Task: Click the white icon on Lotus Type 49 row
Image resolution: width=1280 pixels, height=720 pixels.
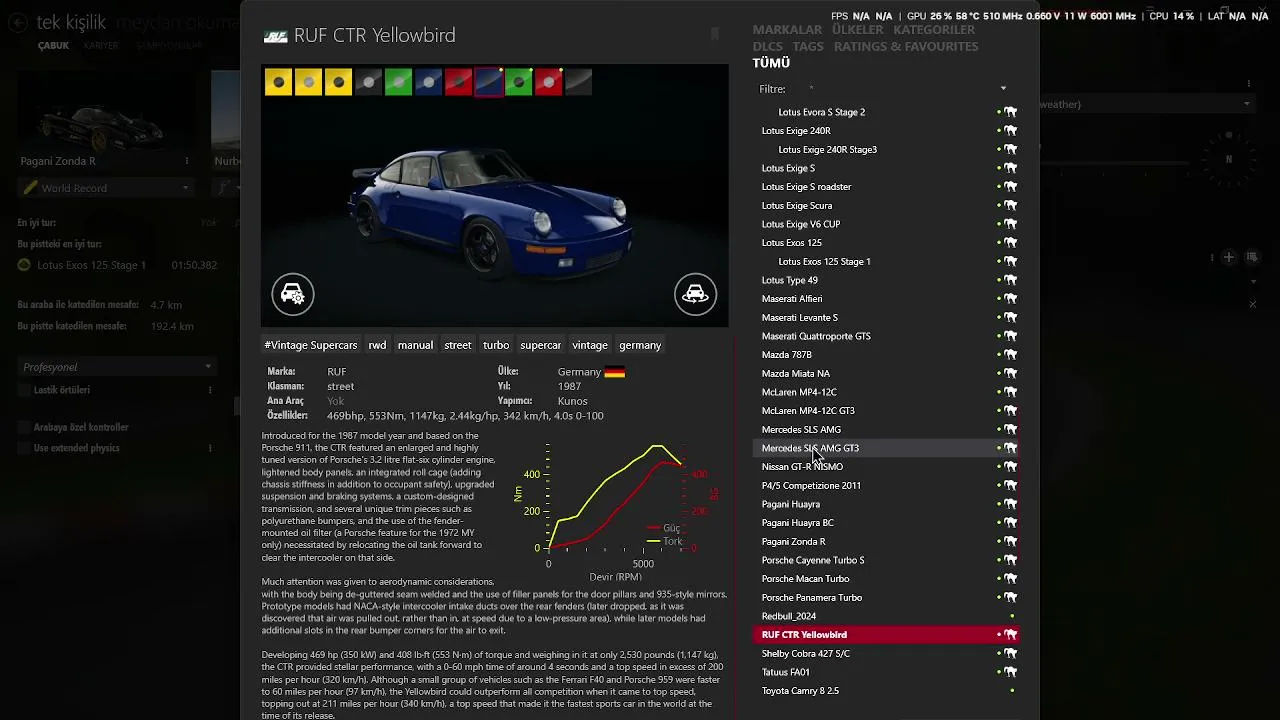Action: pyautogui.click(x=1011, y=280)
